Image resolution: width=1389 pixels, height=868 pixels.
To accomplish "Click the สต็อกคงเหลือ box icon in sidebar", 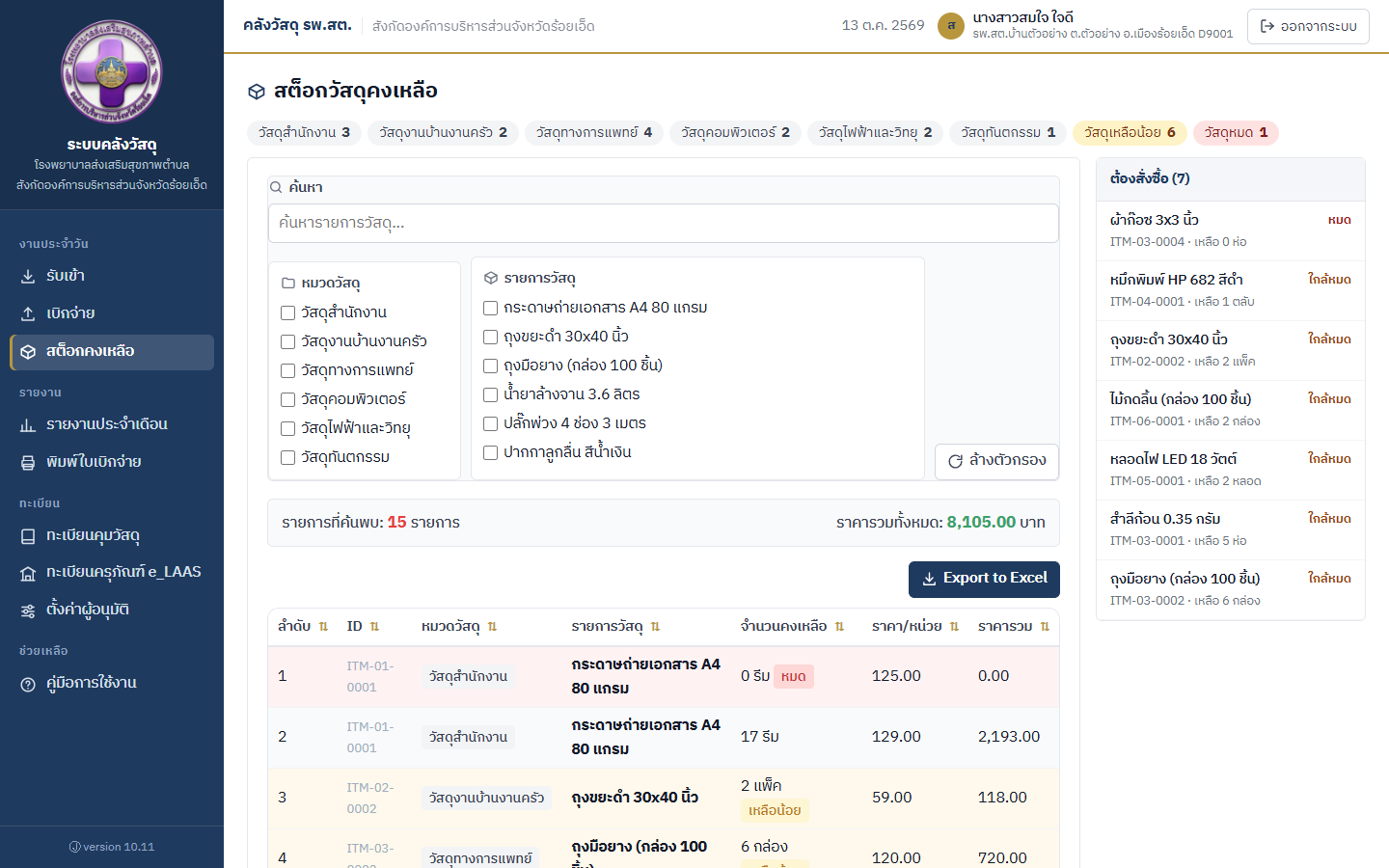I will pyautogui.click(x=28, y=352).
